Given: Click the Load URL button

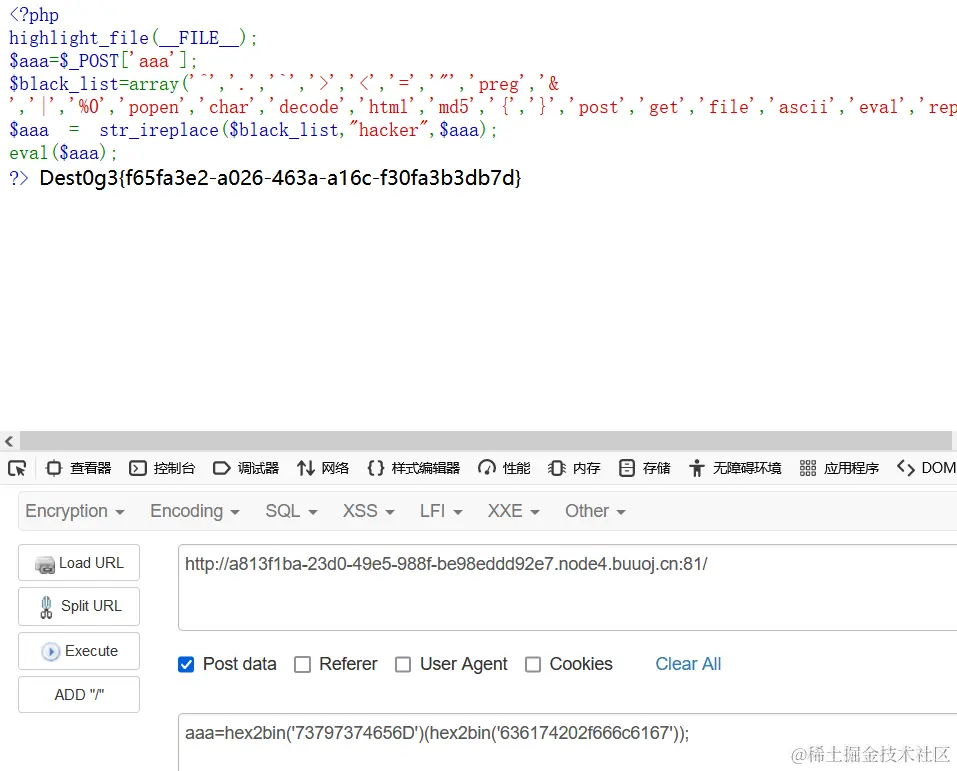Looking at the screenshot, I should pyautogui.click(x=79, y=563).
